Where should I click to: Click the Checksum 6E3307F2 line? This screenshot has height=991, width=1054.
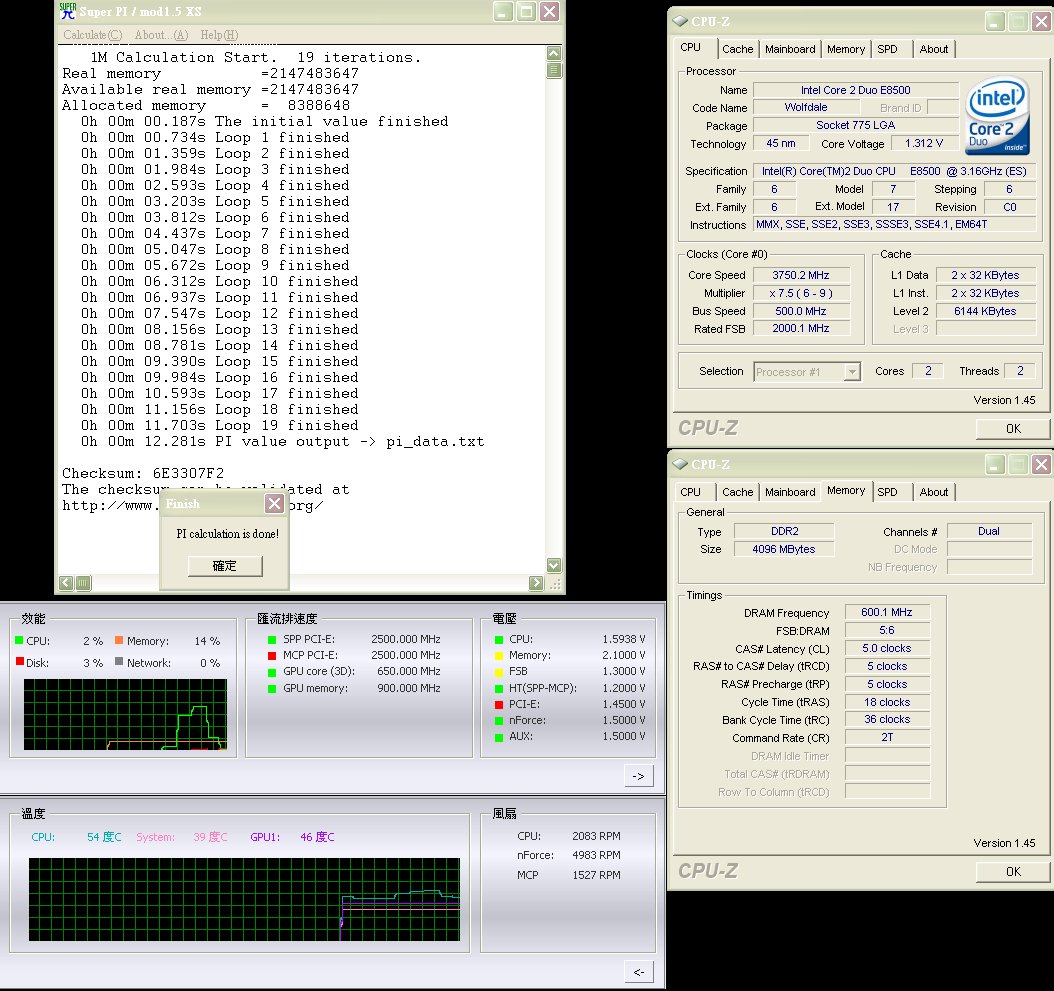click(143, 473)
